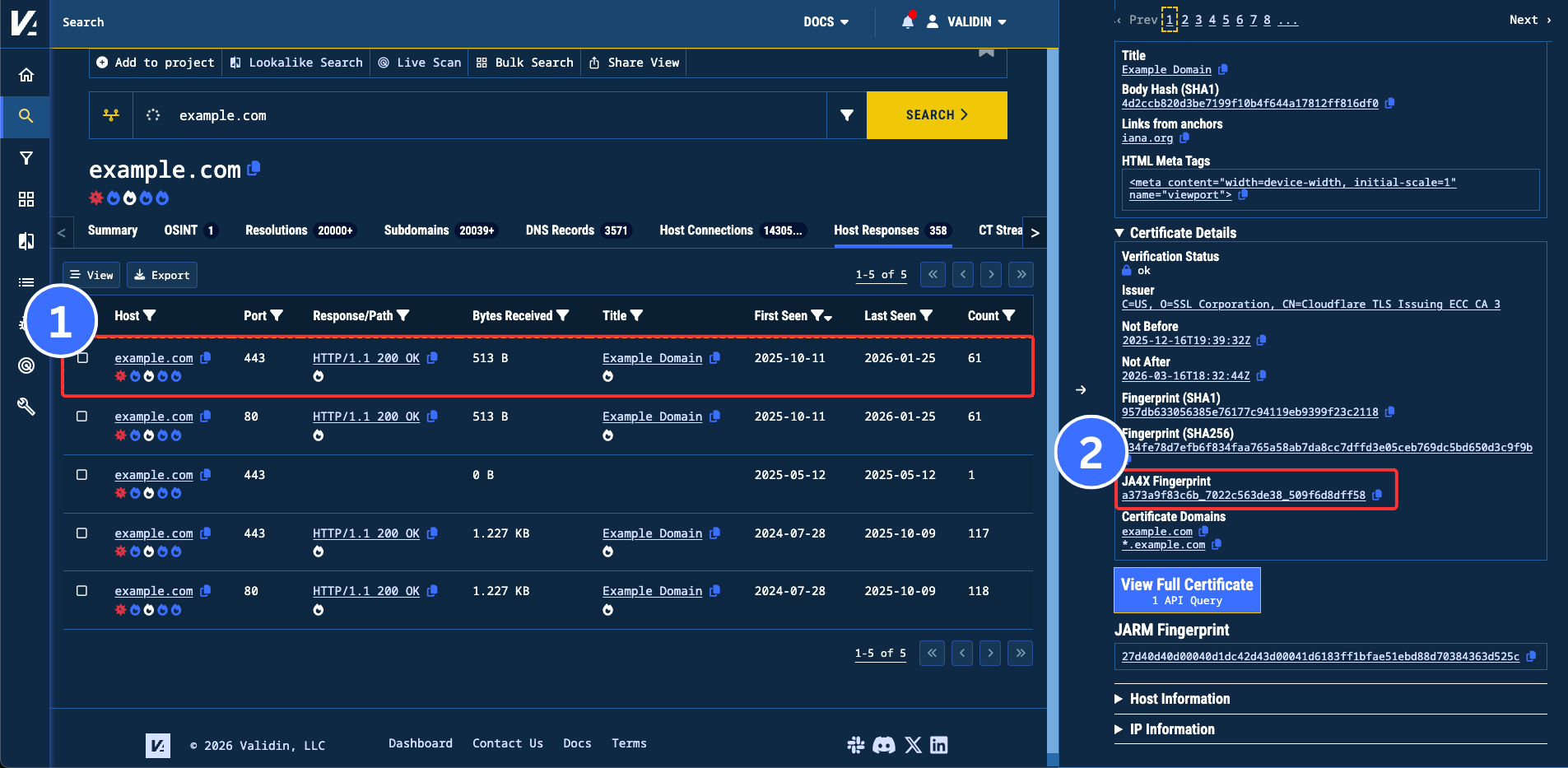This screenshot has height=768, width=1568.
Task: Copy the JARM Fingerprint hash
Action: click(1531, 657)
